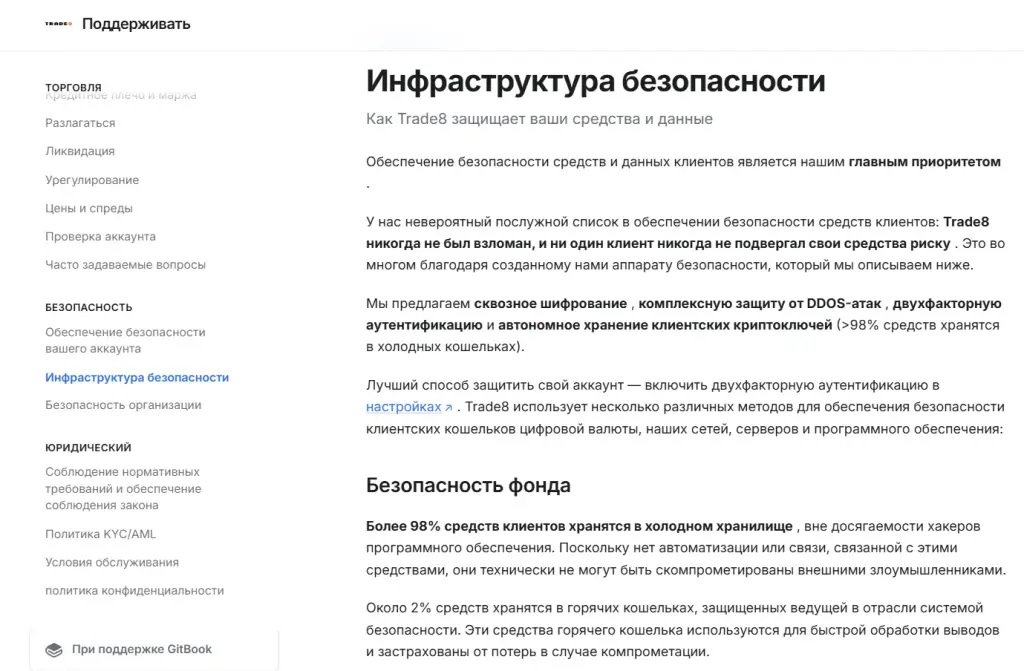Image resolution: width=1024 pixels, height=671 pixels.
Task: Follow the настройках hyperlink
Action: click(404, 407)
